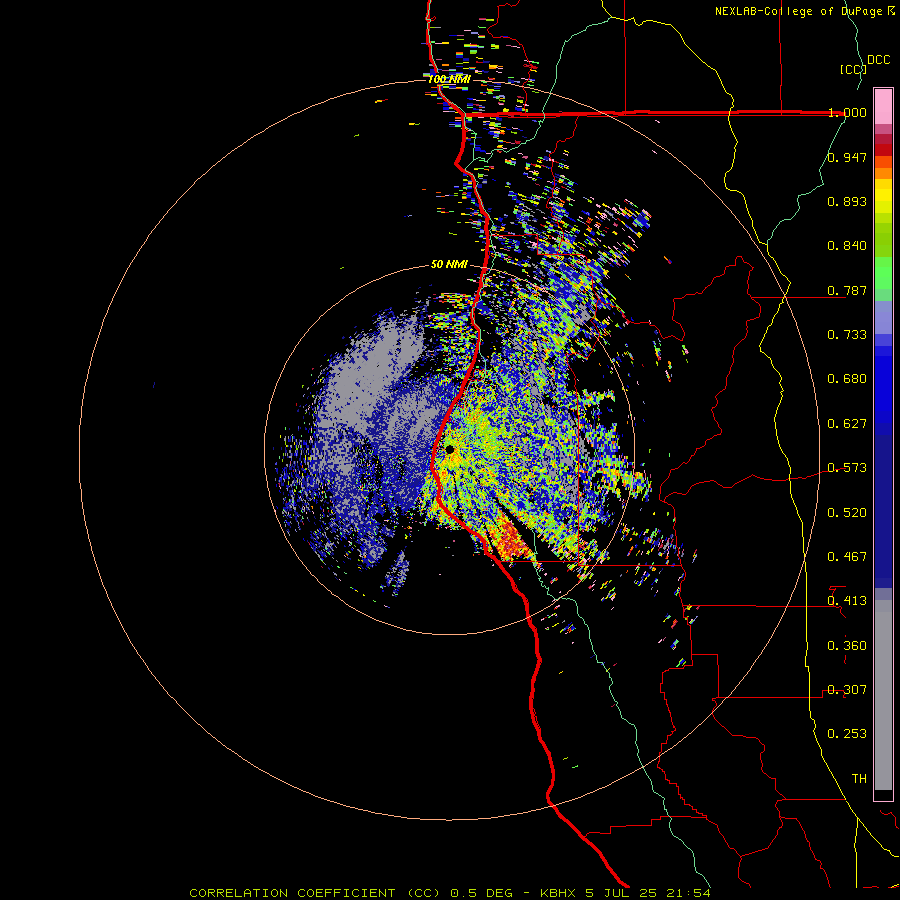Select the 0.467 color scale value

[x=847, y=557]
